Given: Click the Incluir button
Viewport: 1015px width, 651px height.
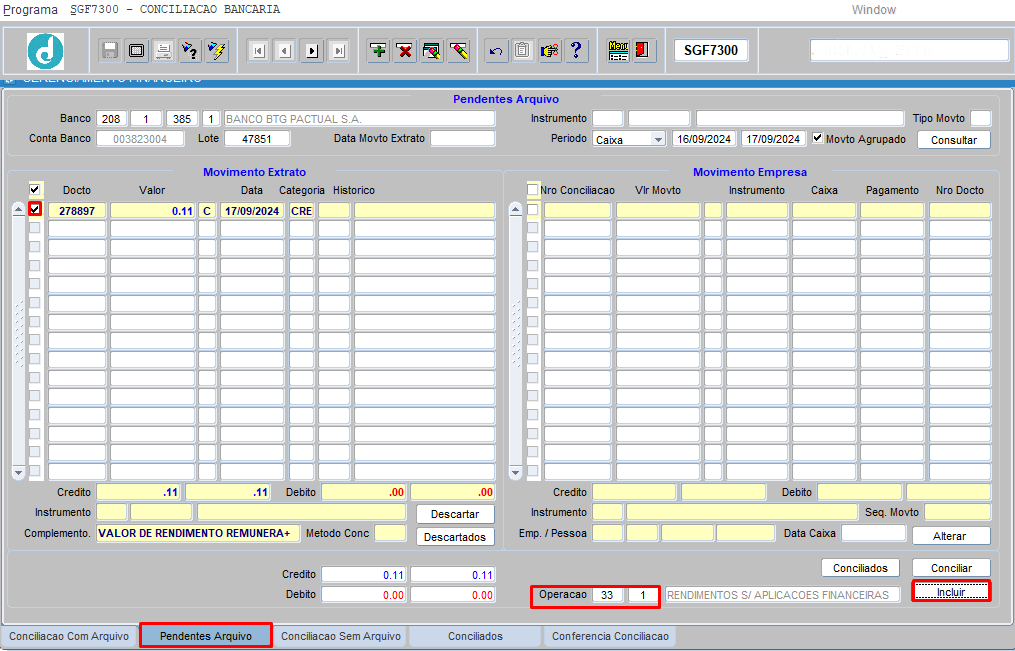Looking at the screenshot, I should [951, 591].
